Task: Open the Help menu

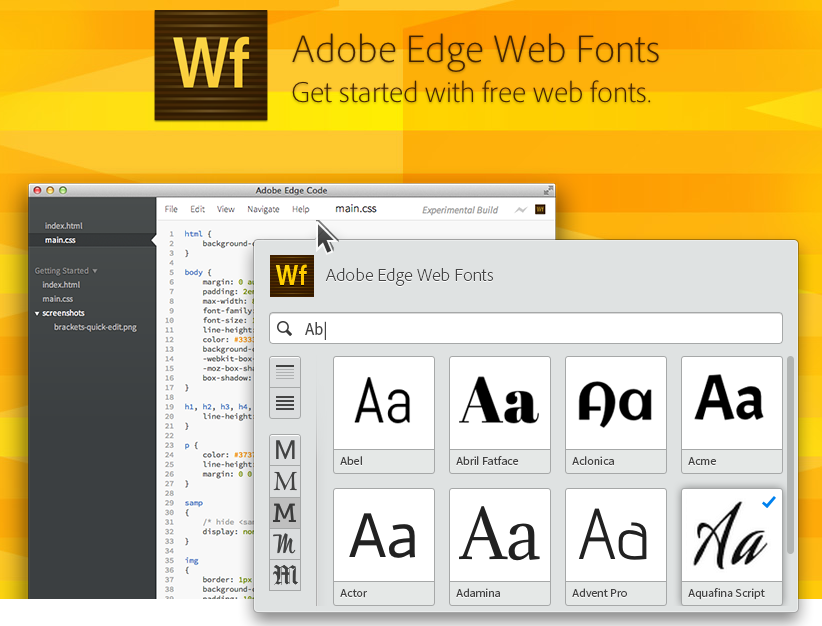Action: 300,209
